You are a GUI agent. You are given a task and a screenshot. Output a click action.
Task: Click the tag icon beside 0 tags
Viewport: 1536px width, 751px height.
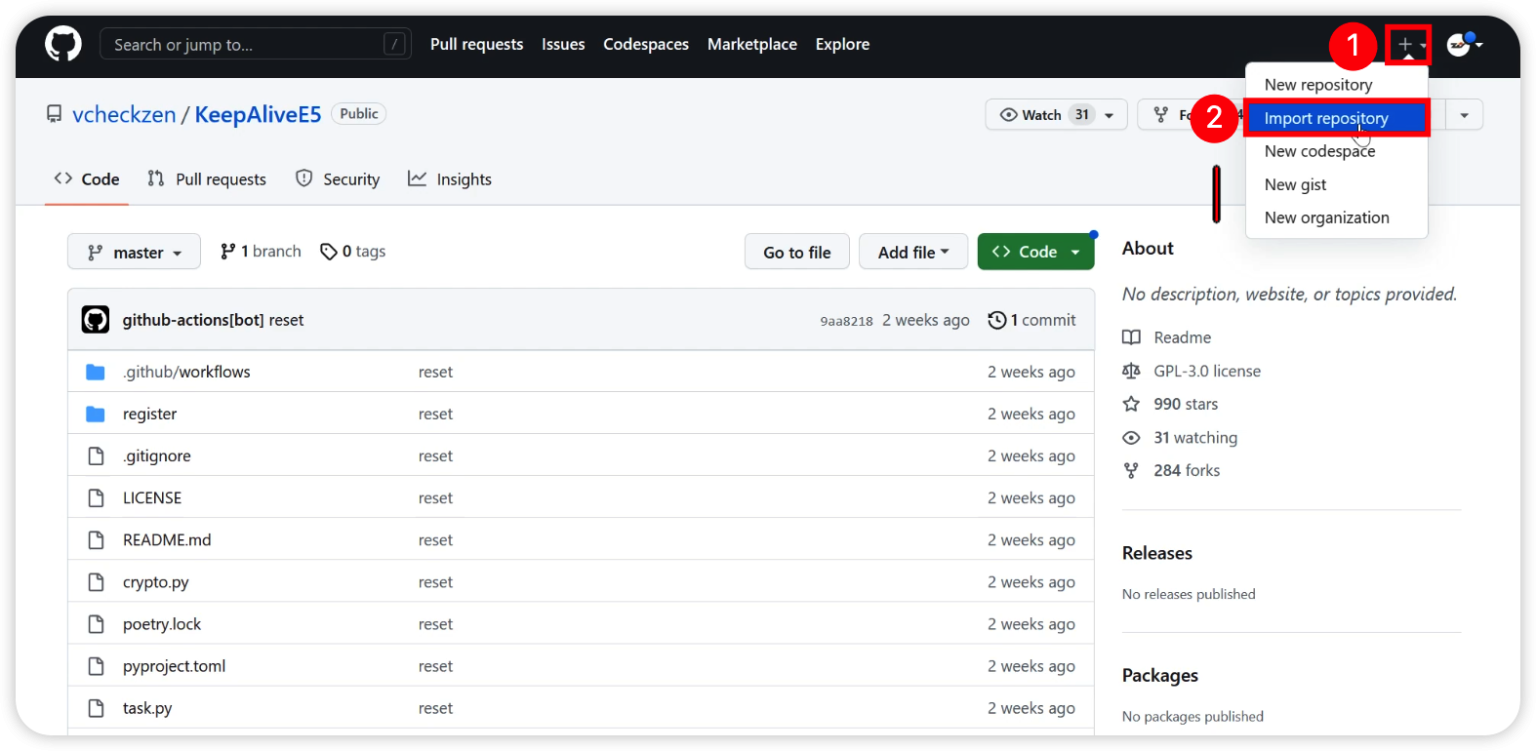pos(328,252)
